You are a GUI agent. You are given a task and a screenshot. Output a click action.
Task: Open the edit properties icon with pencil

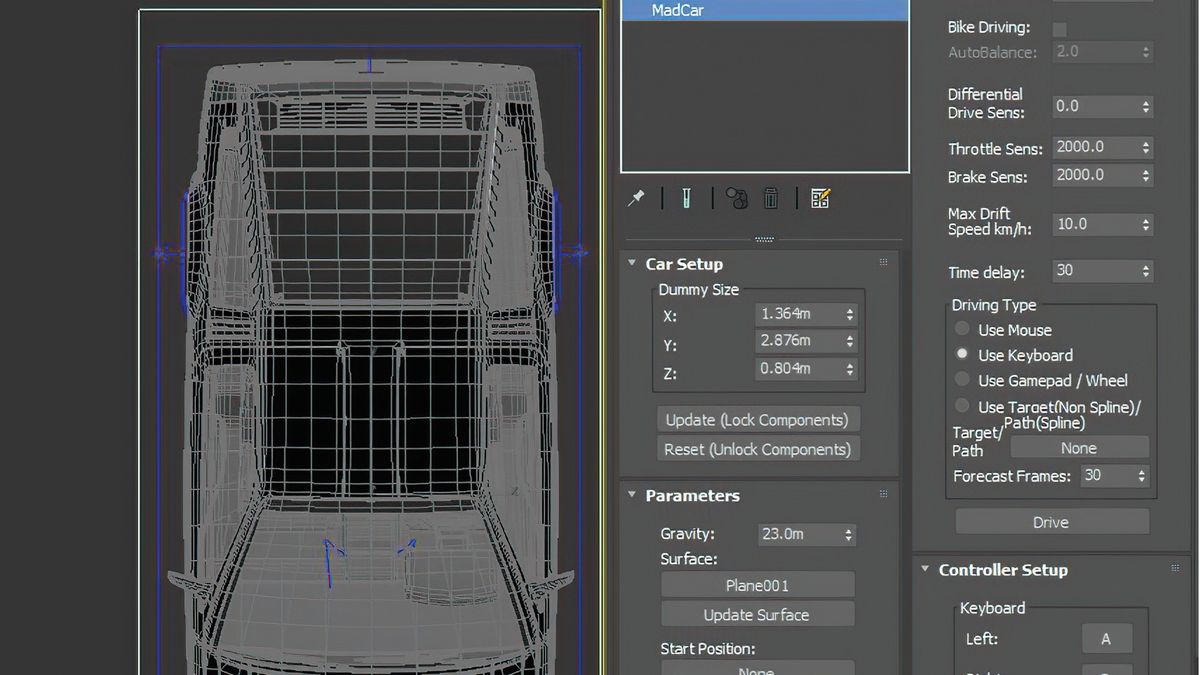coord(820,197)
